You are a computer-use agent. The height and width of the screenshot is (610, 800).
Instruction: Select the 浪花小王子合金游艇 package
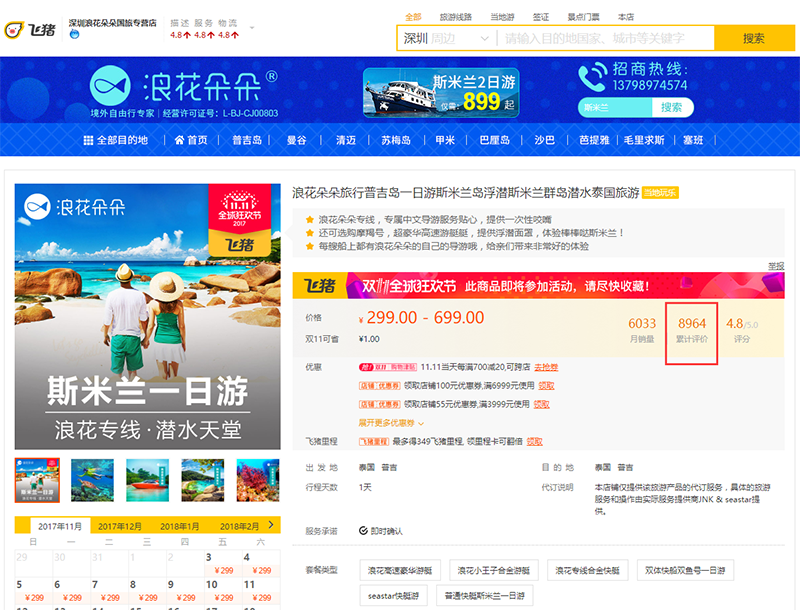(493, 570)
